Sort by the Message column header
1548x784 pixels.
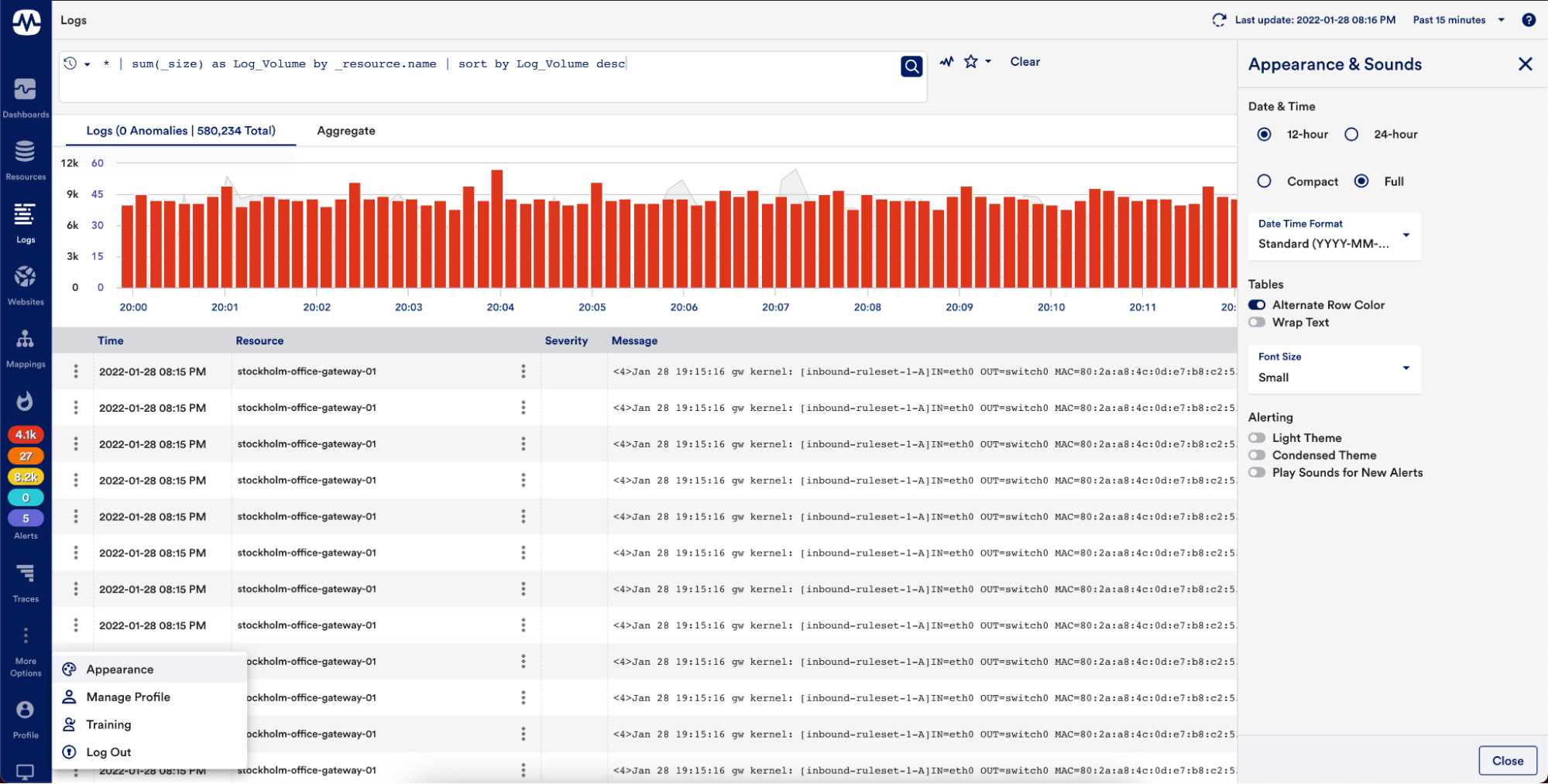634,341
